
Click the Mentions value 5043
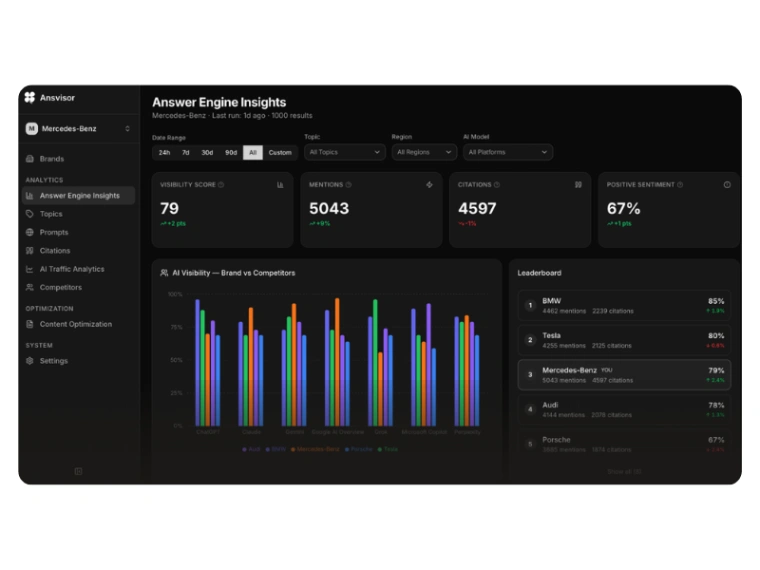[x=329, y=208]
